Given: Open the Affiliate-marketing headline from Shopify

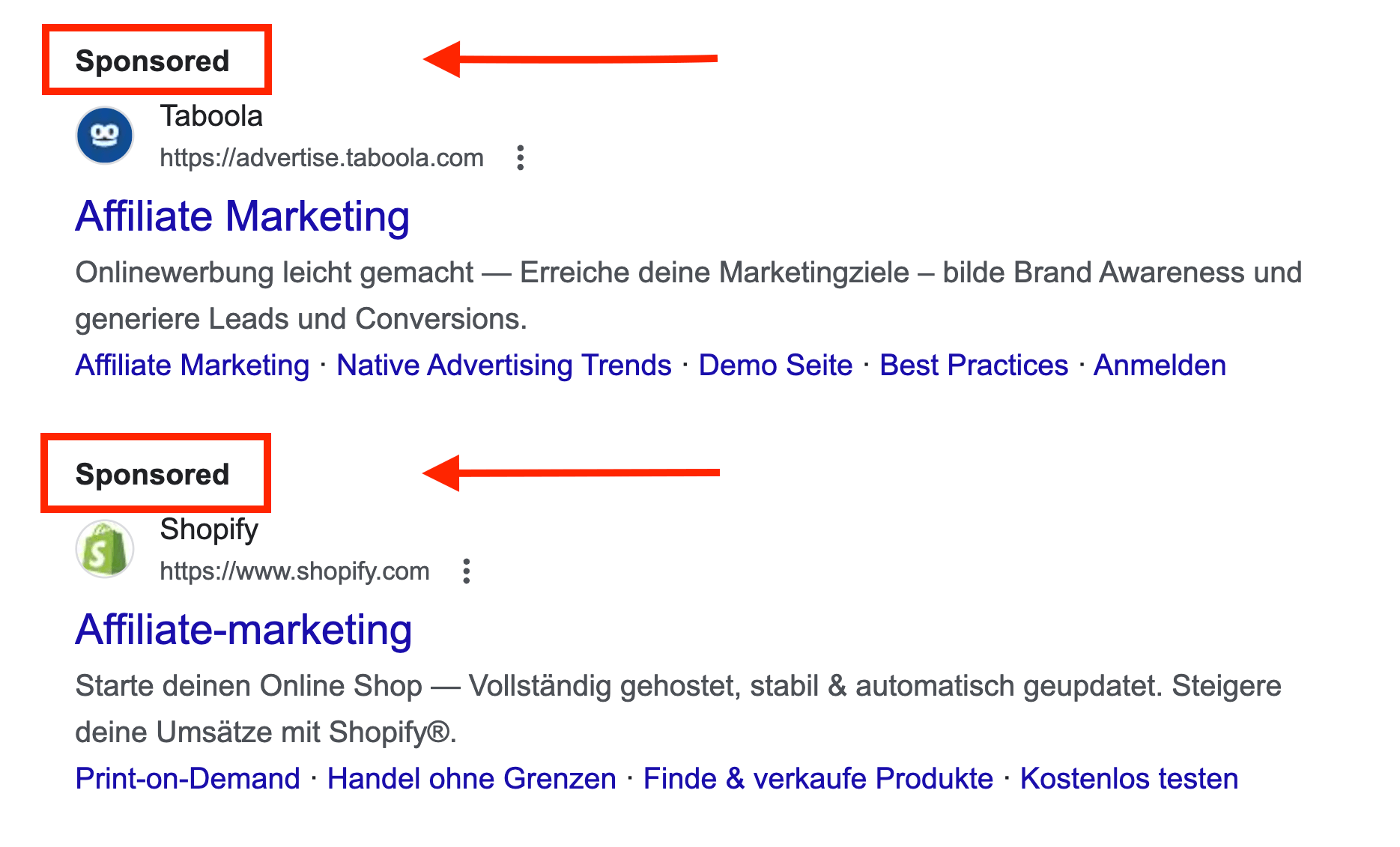Looking at the screenshot, I should click(x=243, y=630).
